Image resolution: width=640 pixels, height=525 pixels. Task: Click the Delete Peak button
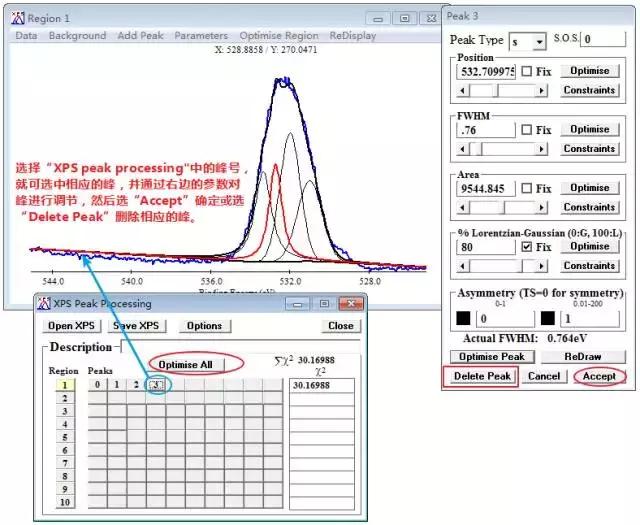pyautogui.click(x=482, y=376)
